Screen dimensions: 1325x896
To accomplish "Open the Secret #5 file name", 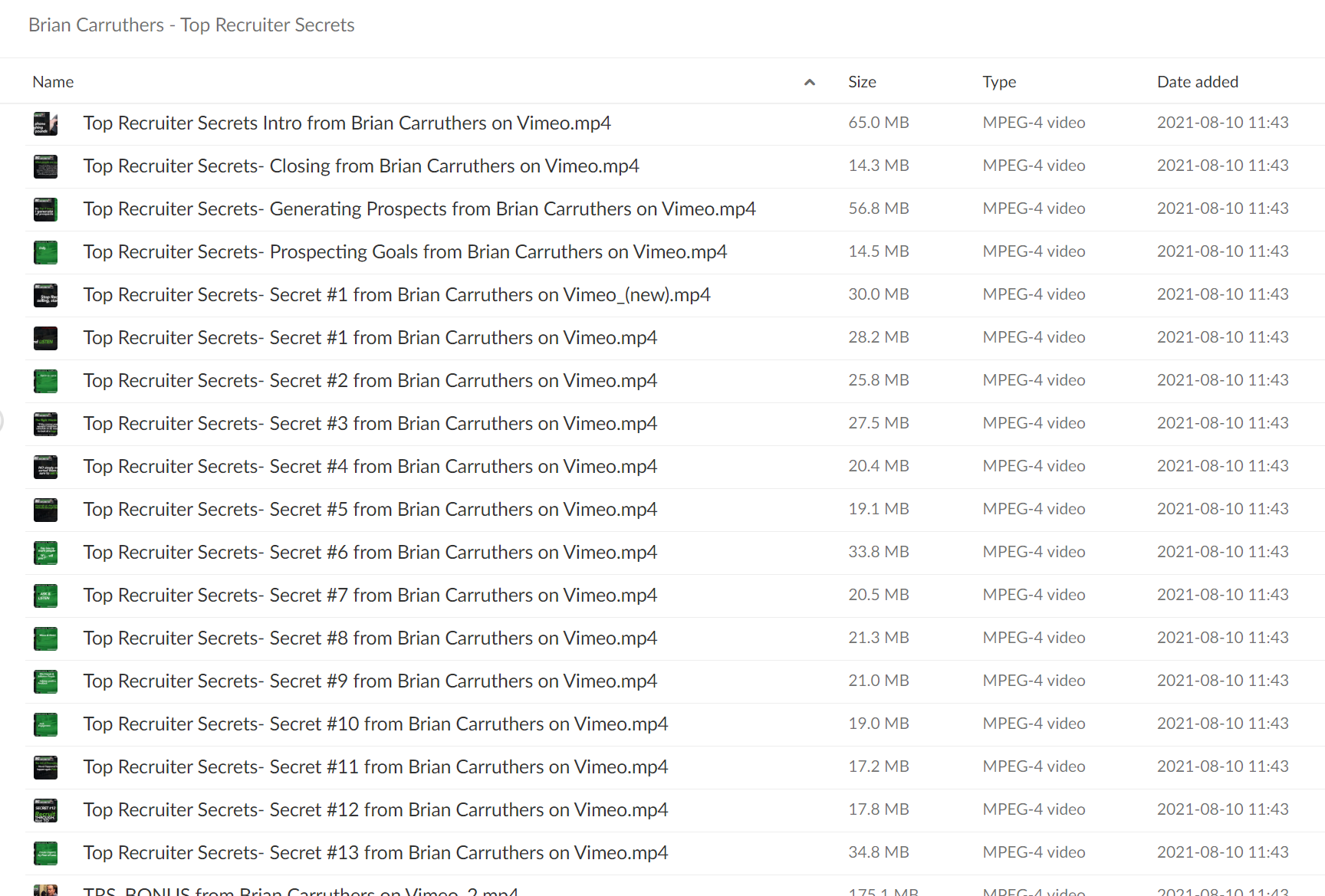I will tap(370, 510).
